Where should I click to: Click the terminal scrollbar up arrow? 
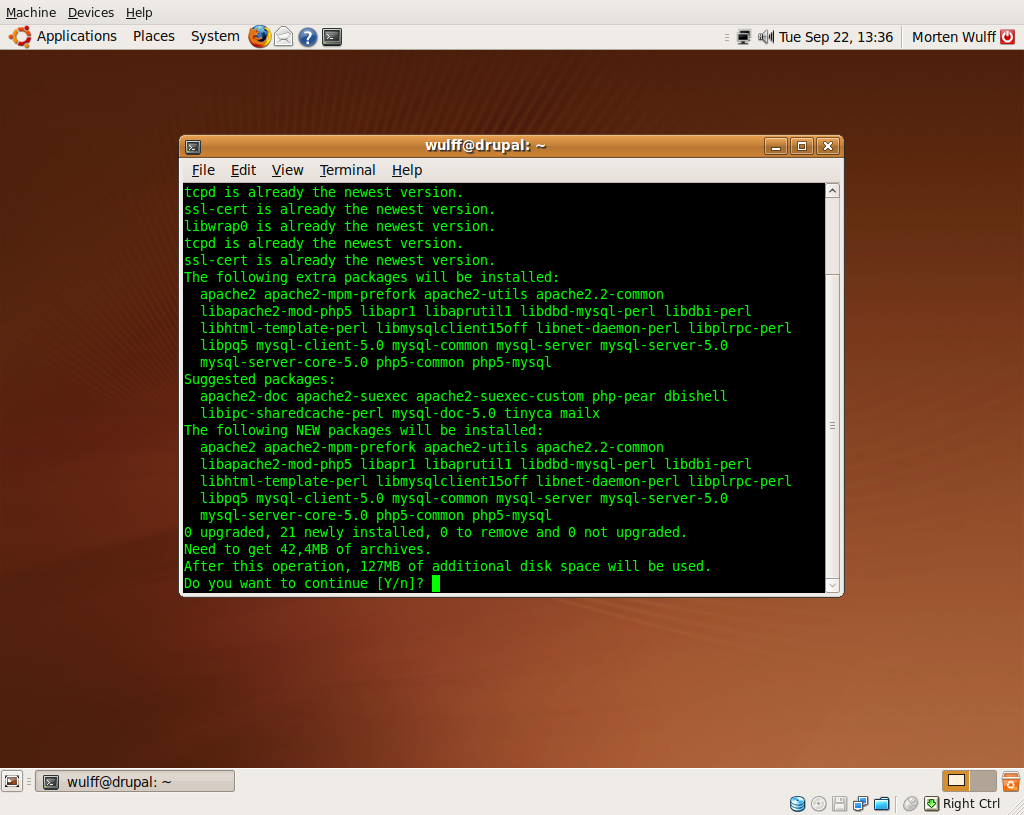(832, 191)
